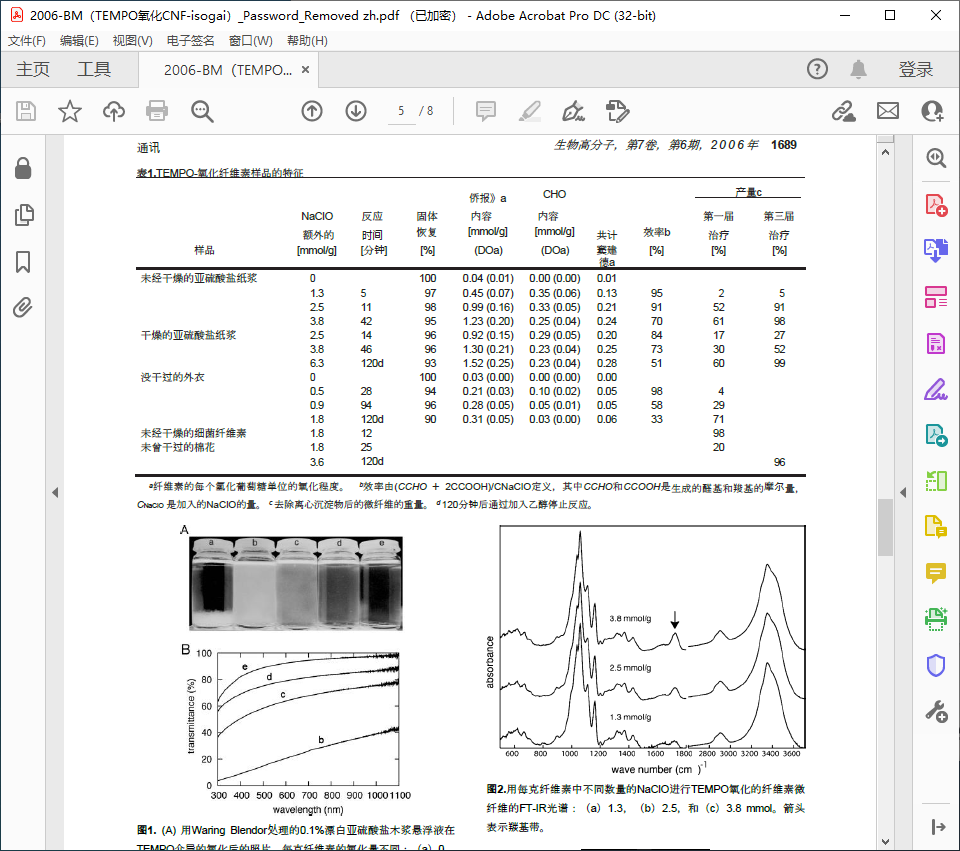Print the document with printer icon
Screen dimensions: 960x851
(157, 111)
